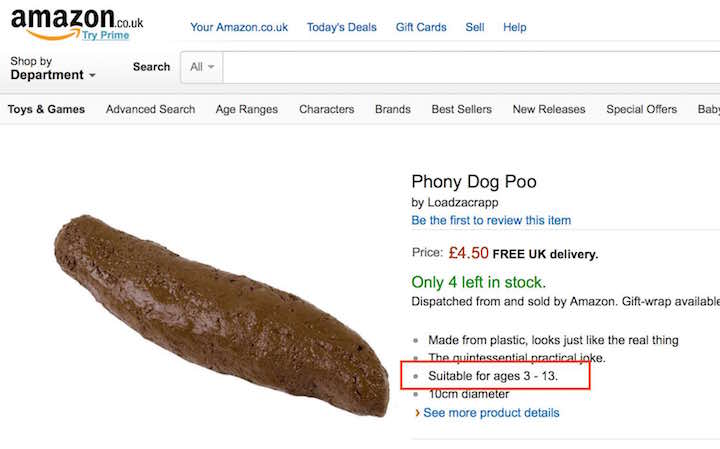Screen dimensions: 720x449
Task: Open the Brands section
Action: [393, 110]
